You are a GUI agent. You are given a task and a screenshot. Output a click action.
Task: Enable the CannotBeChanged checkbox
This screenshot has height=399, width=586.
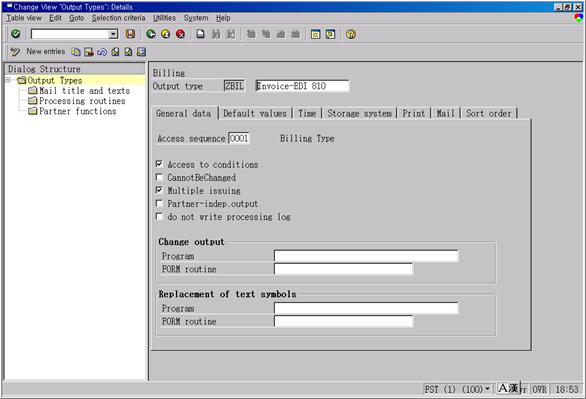159,177
